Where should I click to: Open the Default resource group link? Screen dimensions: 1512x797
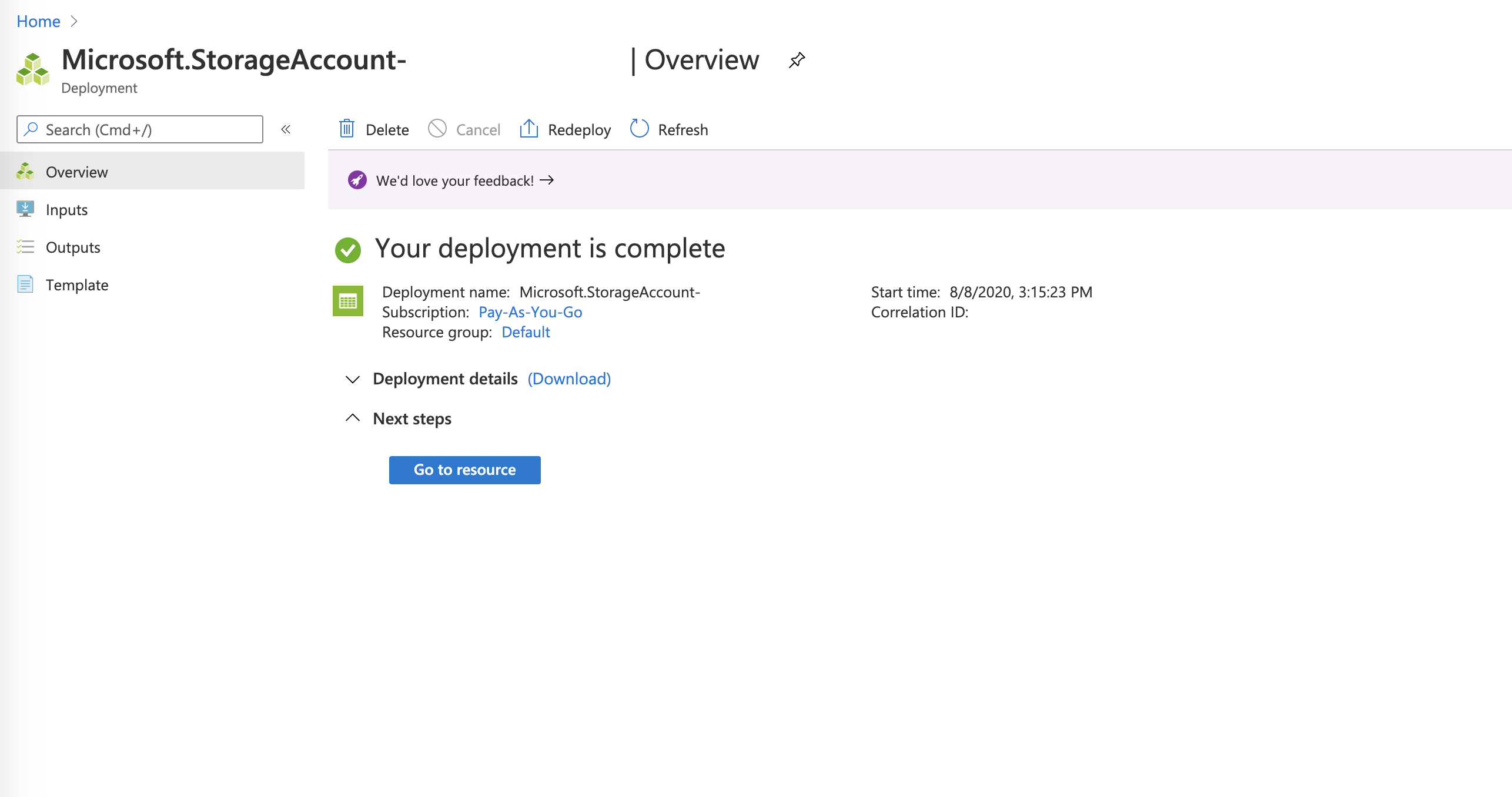tap(526, 332)
